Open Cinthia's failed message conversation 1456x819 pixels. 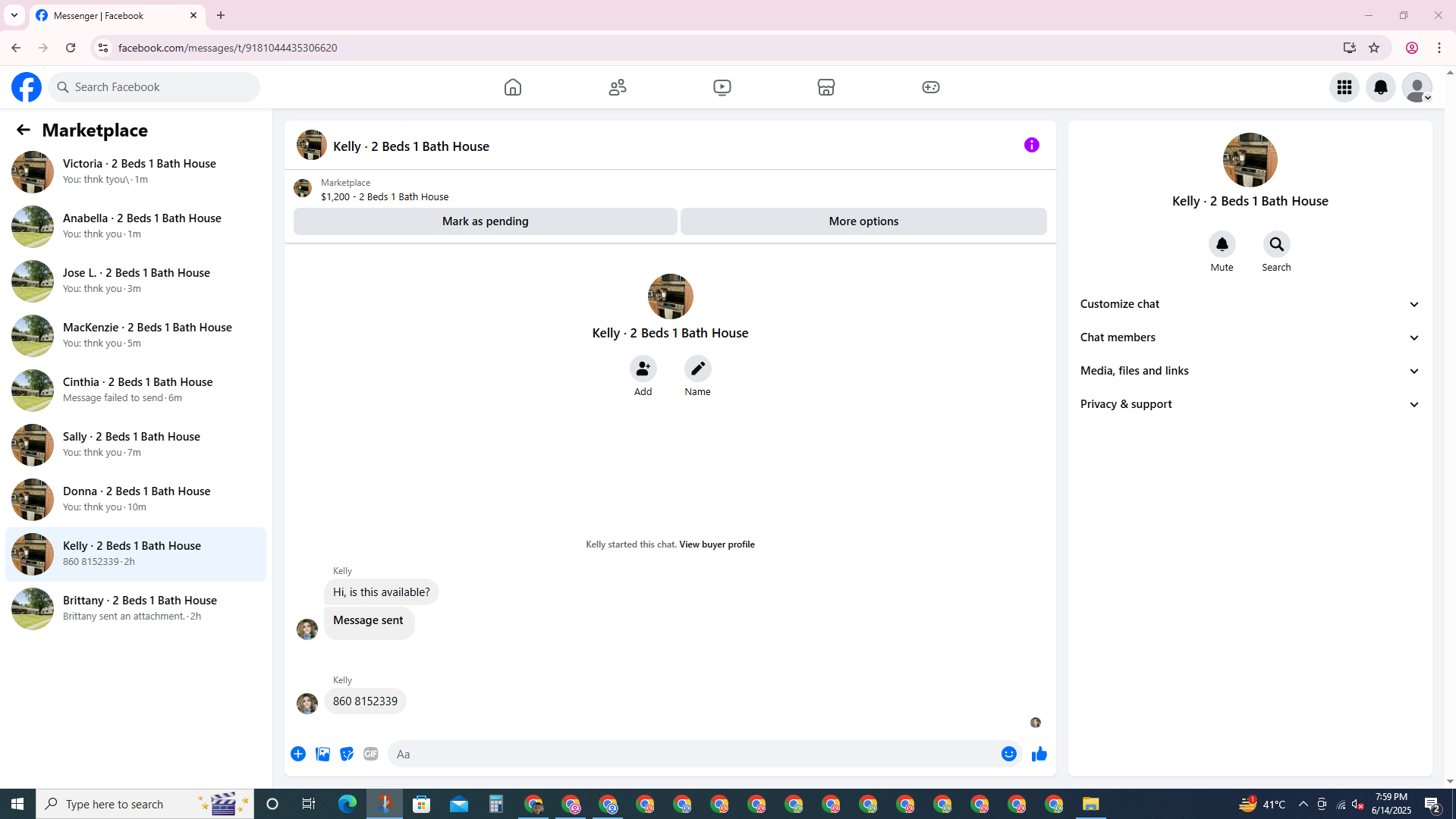[x=136, y=391]
